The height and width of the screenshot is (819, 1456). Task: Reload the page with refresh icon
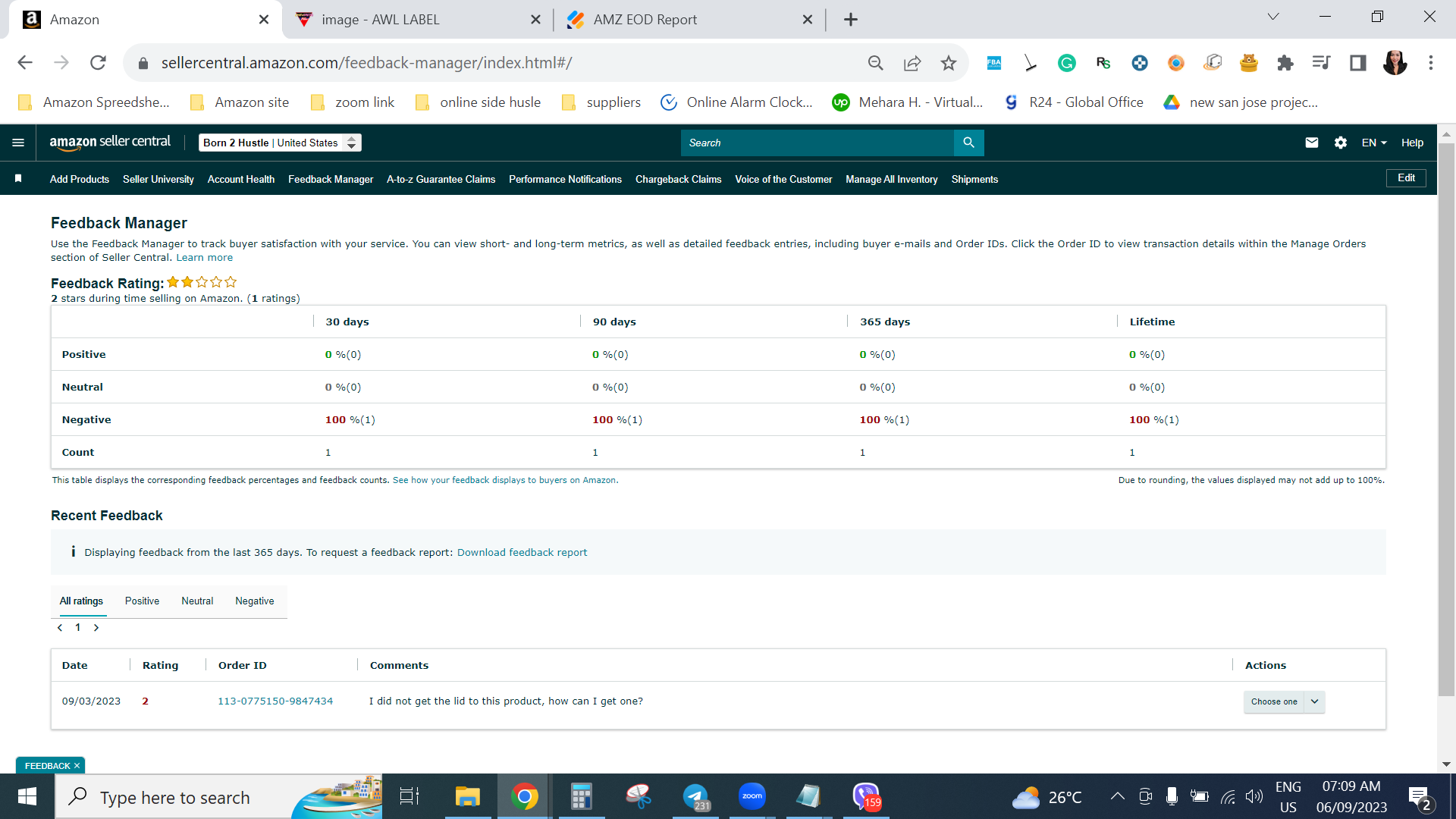click(98, 63)
